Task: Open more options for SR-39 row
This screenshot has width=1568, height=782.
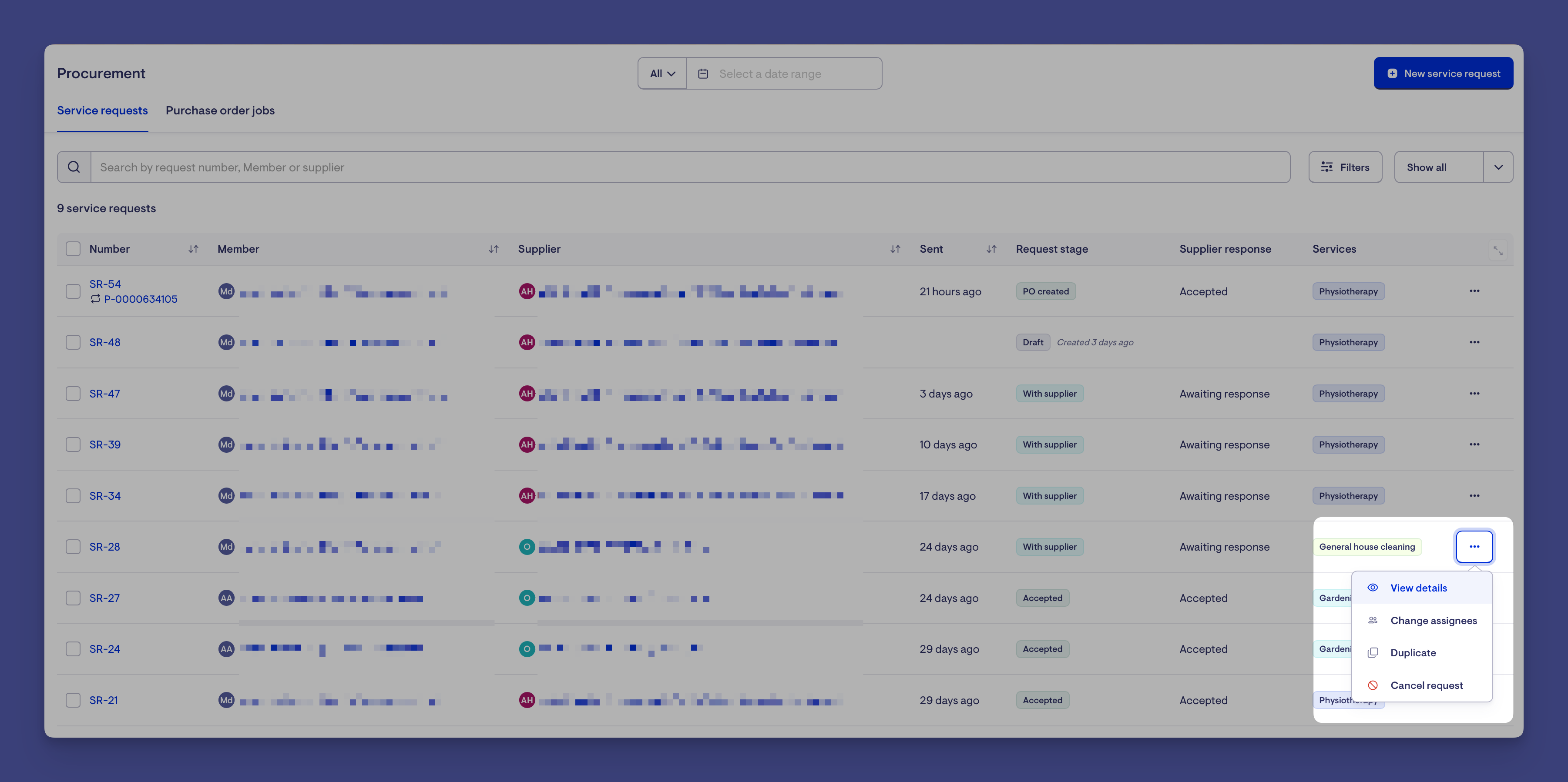Action: (1474, 444)
